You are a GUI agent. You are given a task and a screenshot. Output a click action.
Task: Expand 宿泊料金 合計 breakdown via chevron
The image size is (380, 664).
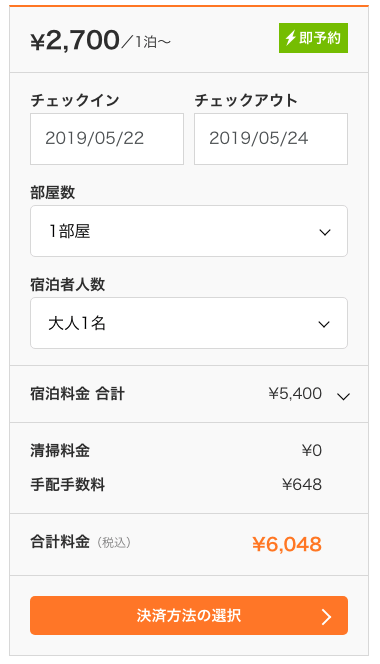pyautogui.click(x=343, y=396)
